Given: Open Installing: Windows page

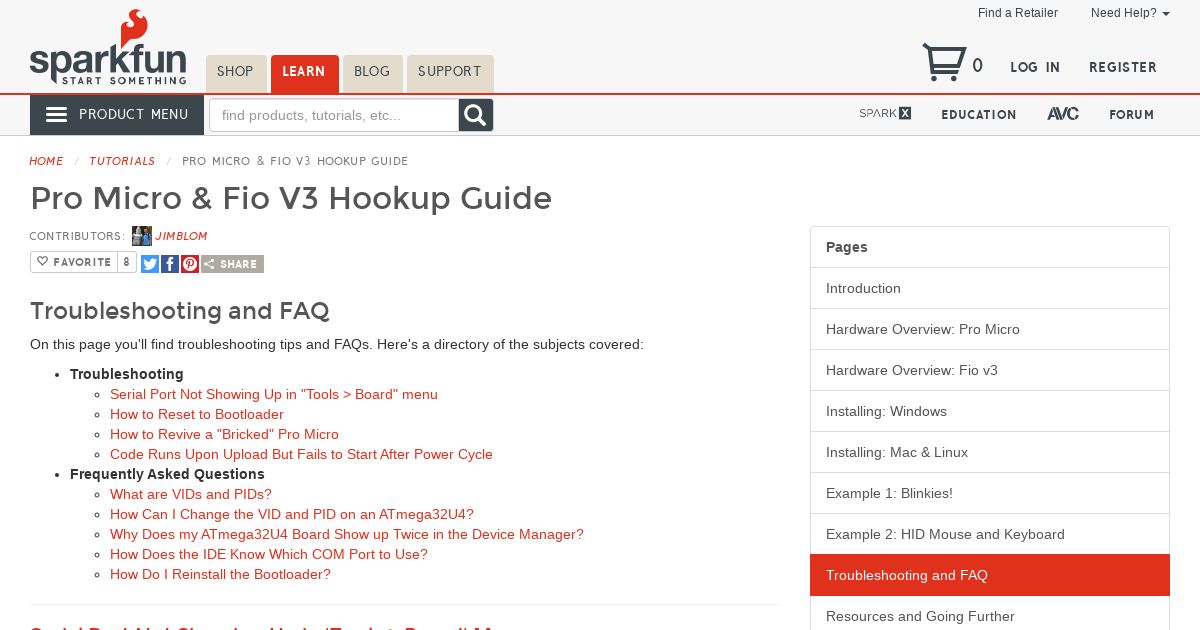Looking at the screenshot, I should (990, 411).
